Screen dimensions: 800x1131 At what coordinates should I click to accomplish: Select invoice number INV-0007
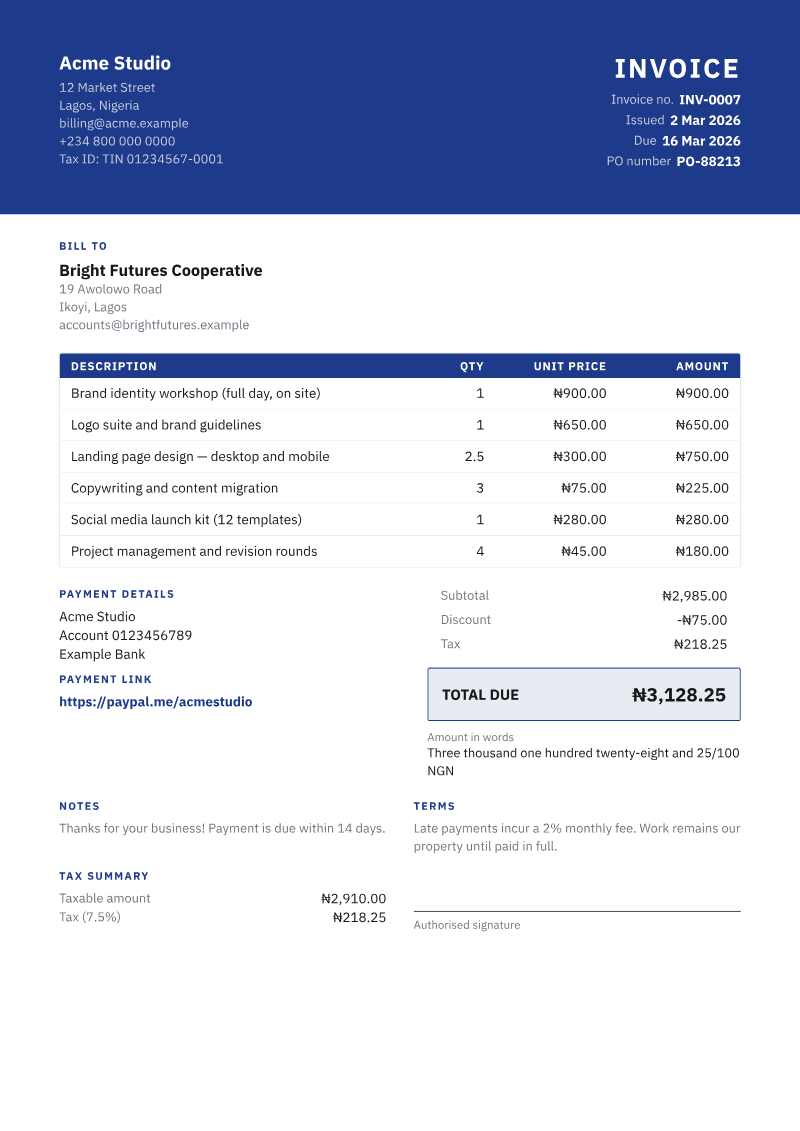click(x=710, y=100)
